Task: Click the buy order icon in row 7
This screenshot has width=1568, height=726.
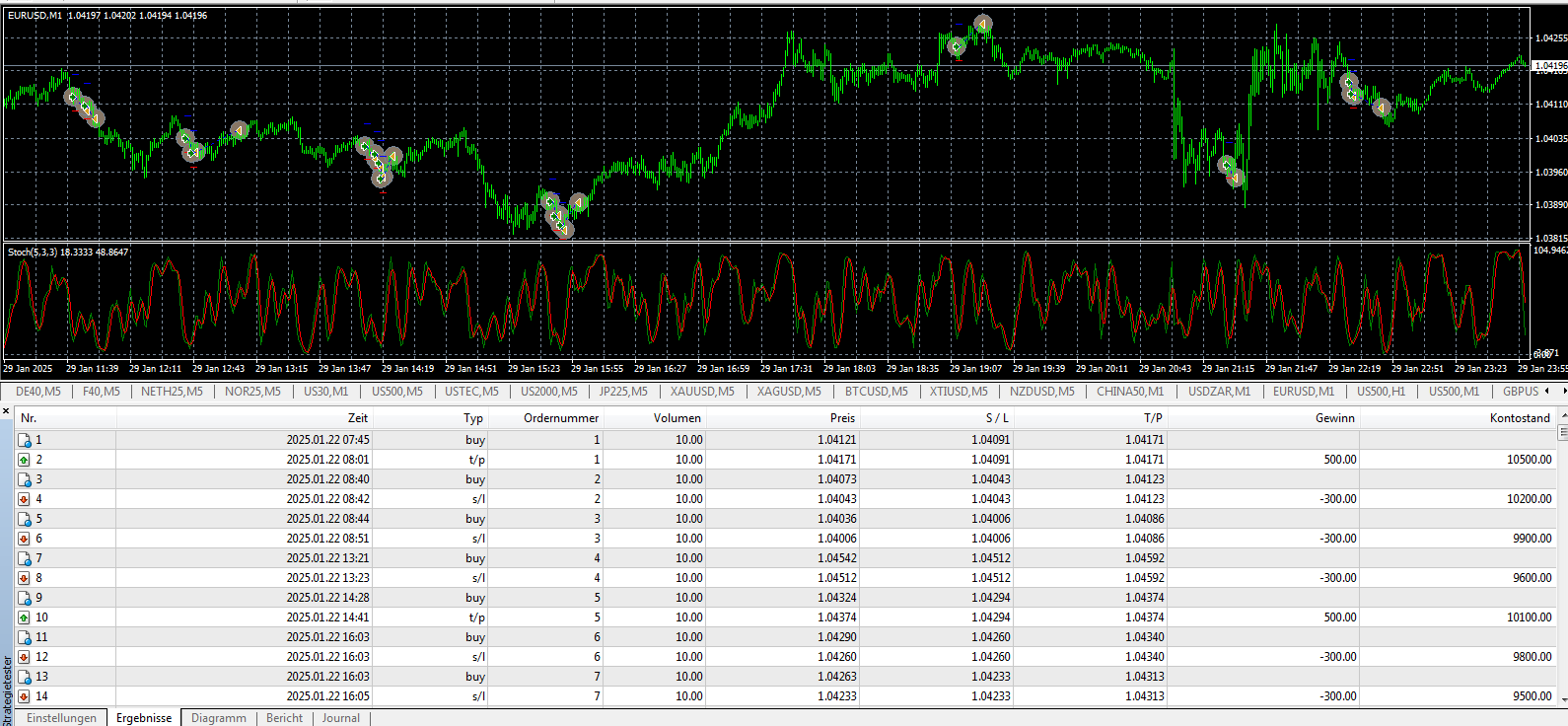Action: click(25, 558)
